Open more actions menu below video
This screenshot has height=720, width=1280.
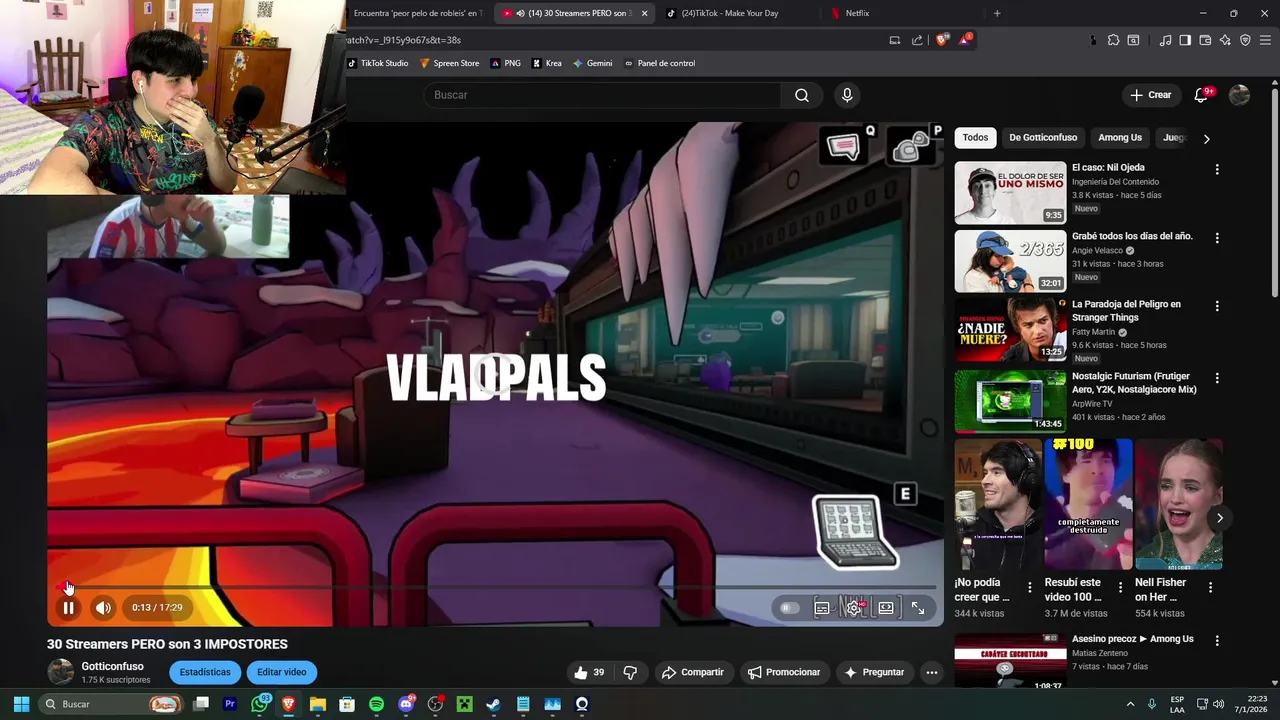[x=932, y=673]
